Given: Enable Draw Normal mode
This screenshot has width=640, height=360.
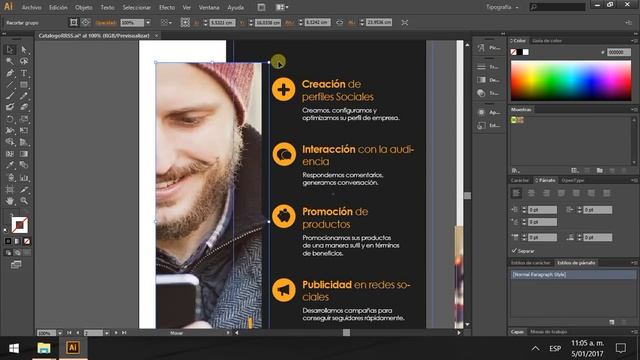Looking at the screenshot, I should [x=8, y=253].
